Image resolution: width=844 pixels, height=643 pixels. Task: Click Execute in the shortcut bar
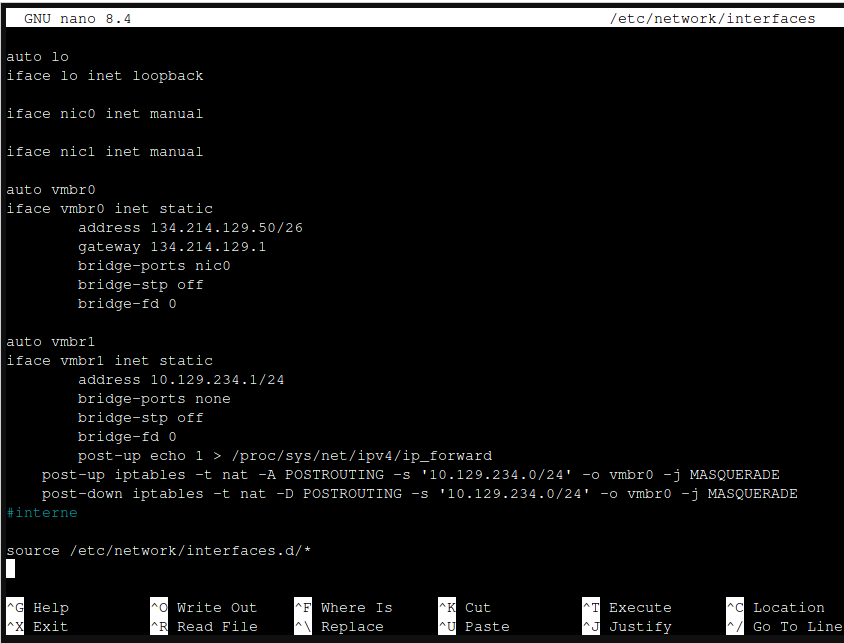click(x=639, y=607)
